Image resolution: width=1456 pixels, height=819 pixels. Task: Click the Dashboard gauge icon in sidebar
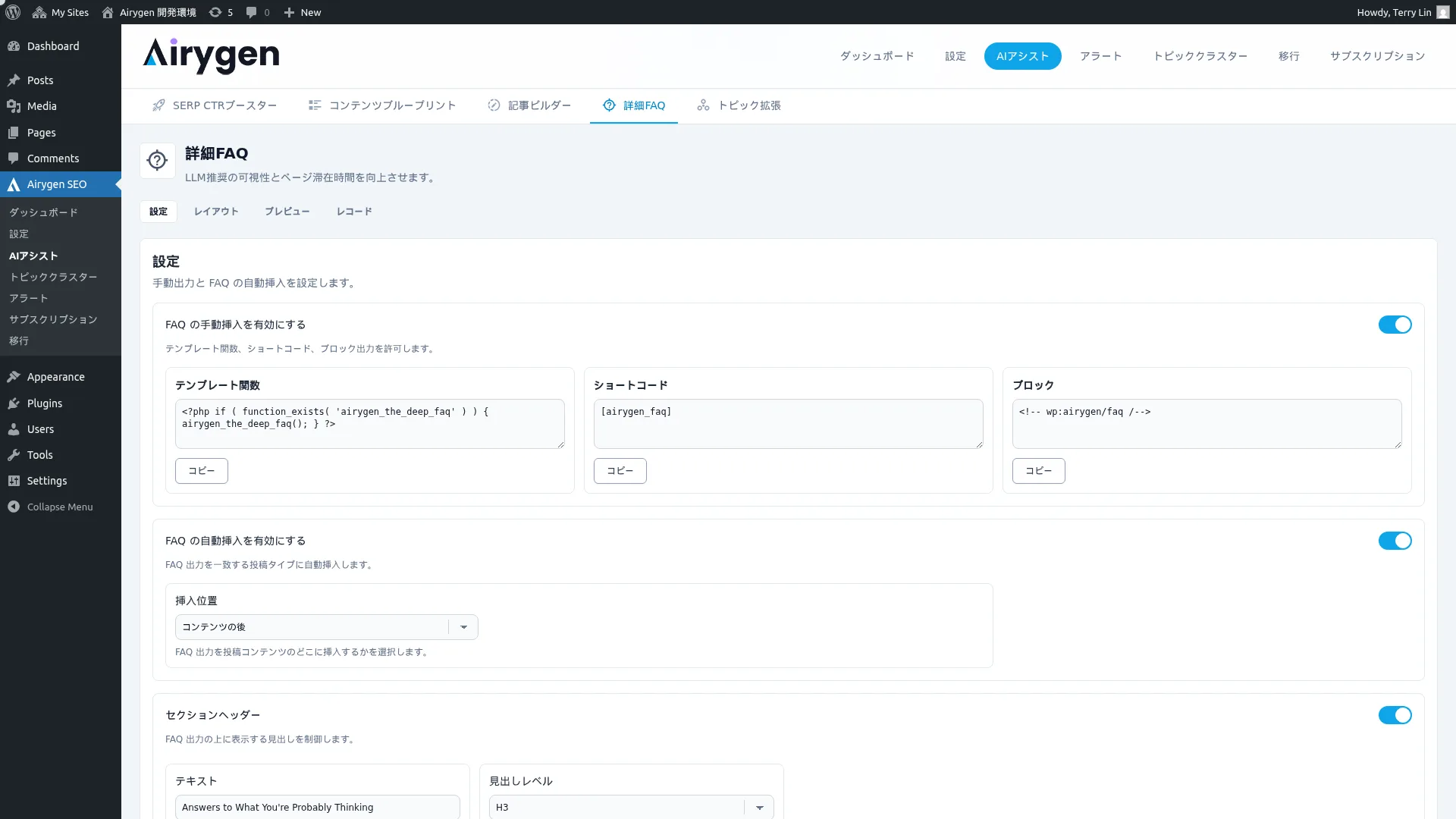click(x=14, y=46)
